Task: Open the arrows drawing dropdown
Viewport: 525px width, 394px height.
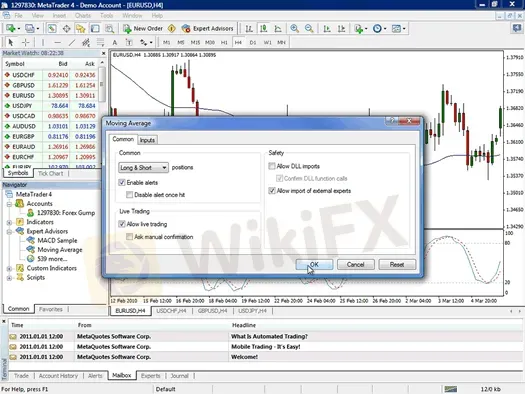Action: [146, 42]
